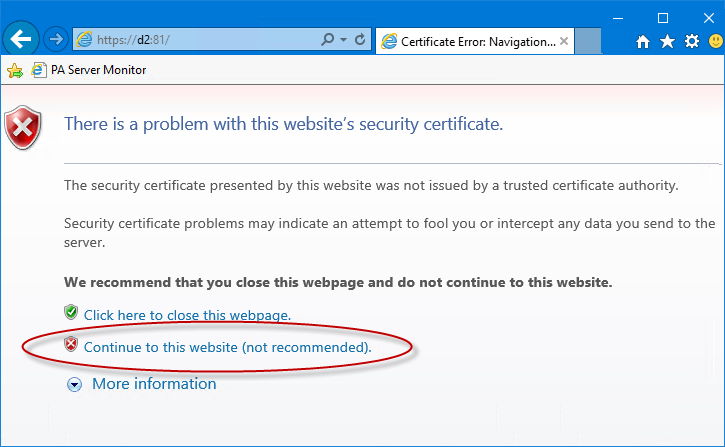
Task: Click the smiley feedback icon
Action: [715, 42]
